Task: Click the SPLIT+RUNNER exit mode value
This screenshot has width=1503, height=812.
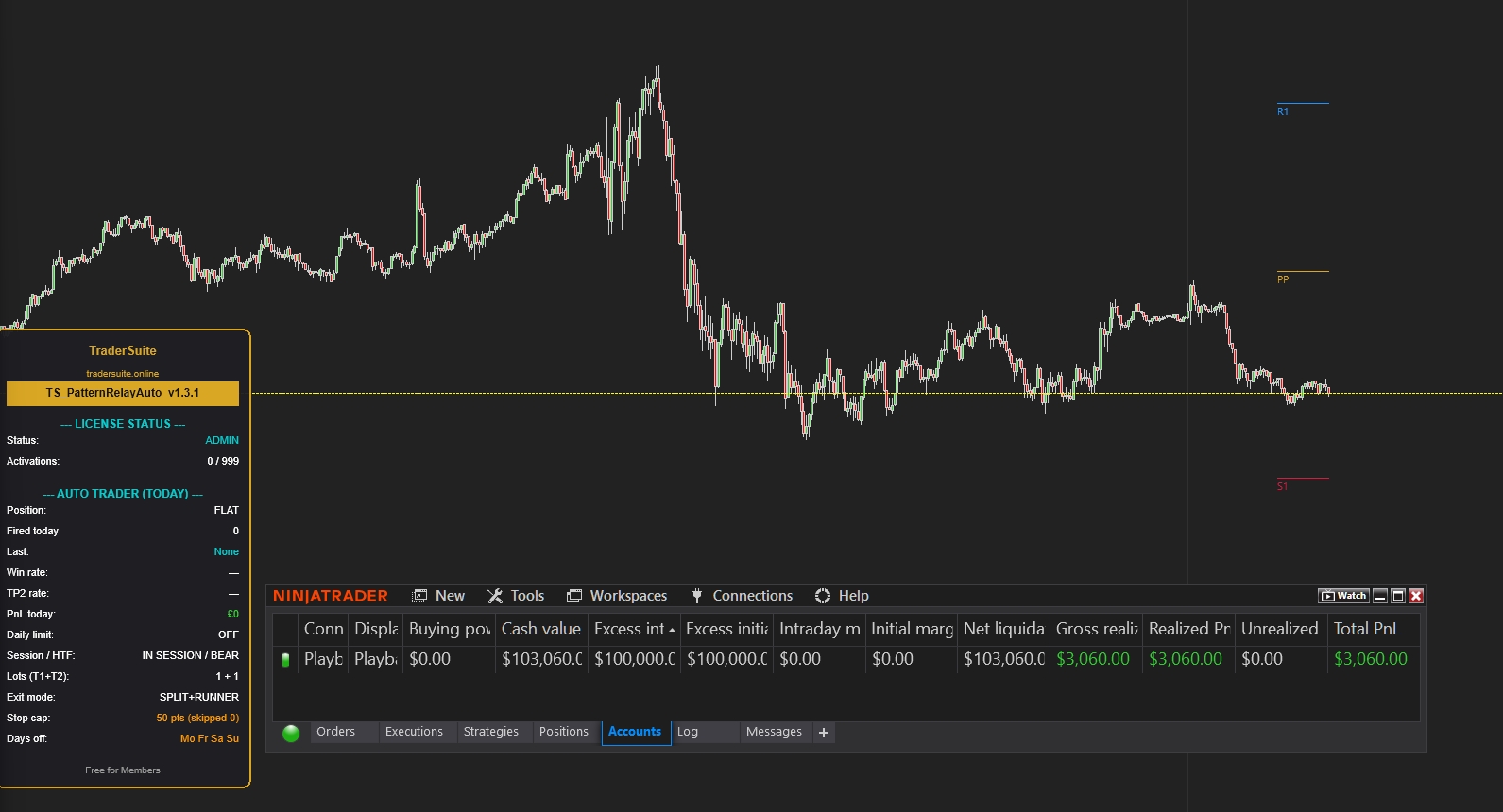Action: pyautogui.click(x=199, y=697)
